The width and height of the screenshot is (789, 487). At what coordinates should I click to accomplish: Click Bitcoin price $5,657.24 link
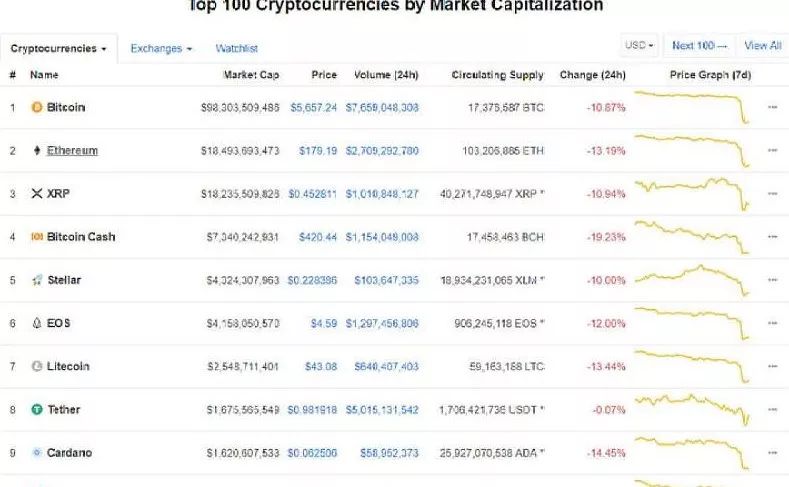(x=313, y=108)
